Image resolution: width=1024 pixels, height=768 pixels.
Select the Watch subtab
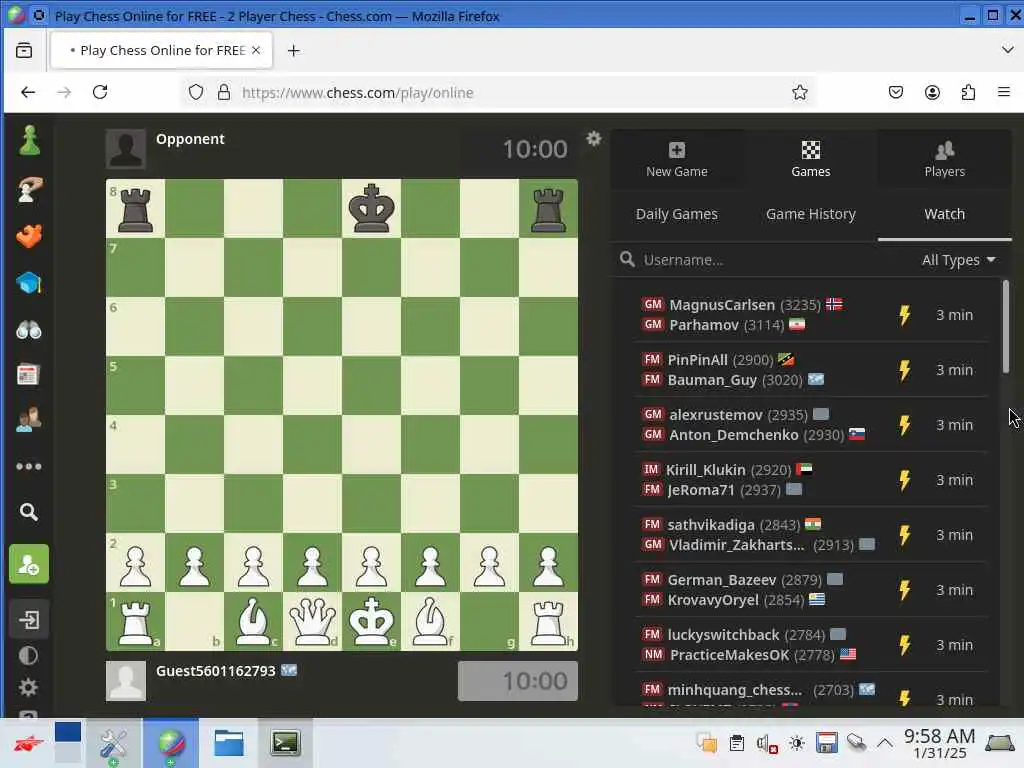(944, 214)
